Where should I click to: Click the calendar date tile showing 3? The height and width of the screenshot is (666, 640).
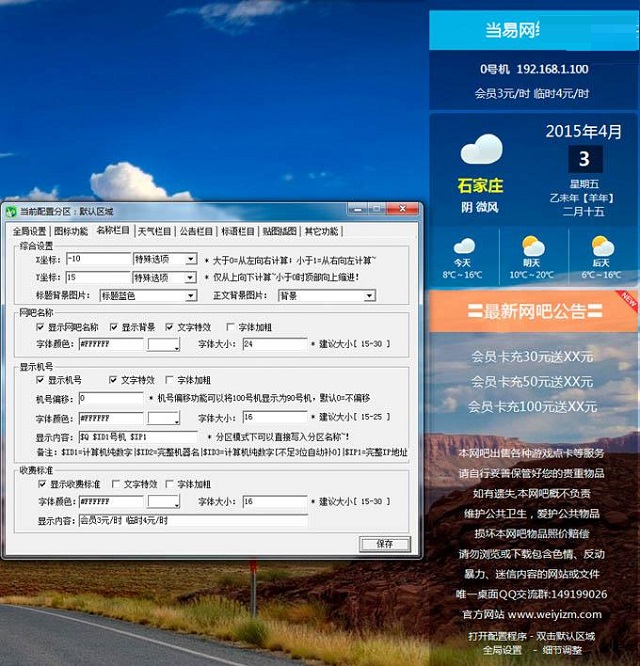pyautogui.click(x=584, y=159)
